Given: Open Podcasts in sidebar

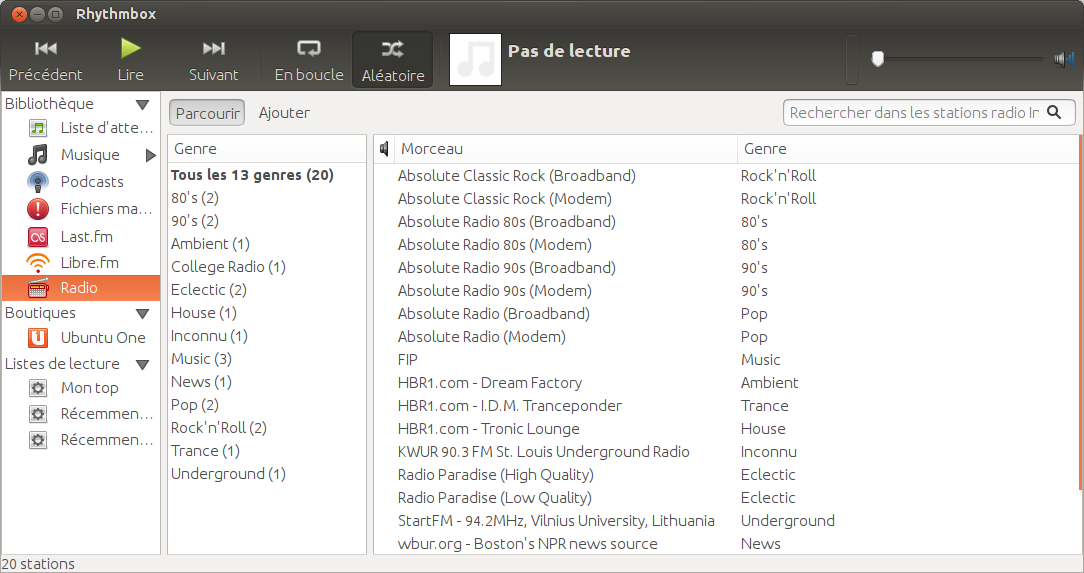Looking at the screenshot, I should click(81, 182).
